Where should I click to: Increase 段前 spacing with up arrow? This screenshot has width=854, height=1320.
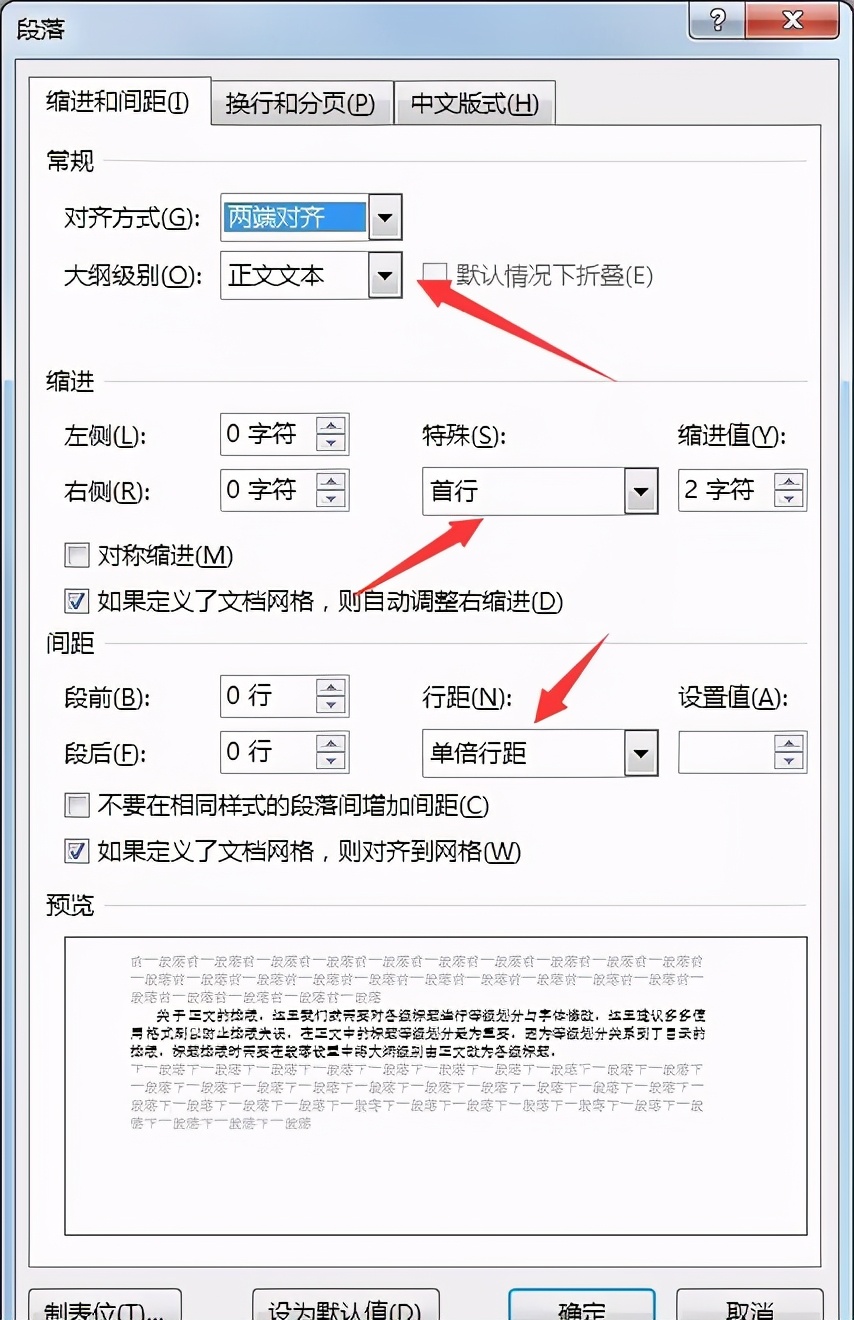point(331,688)
